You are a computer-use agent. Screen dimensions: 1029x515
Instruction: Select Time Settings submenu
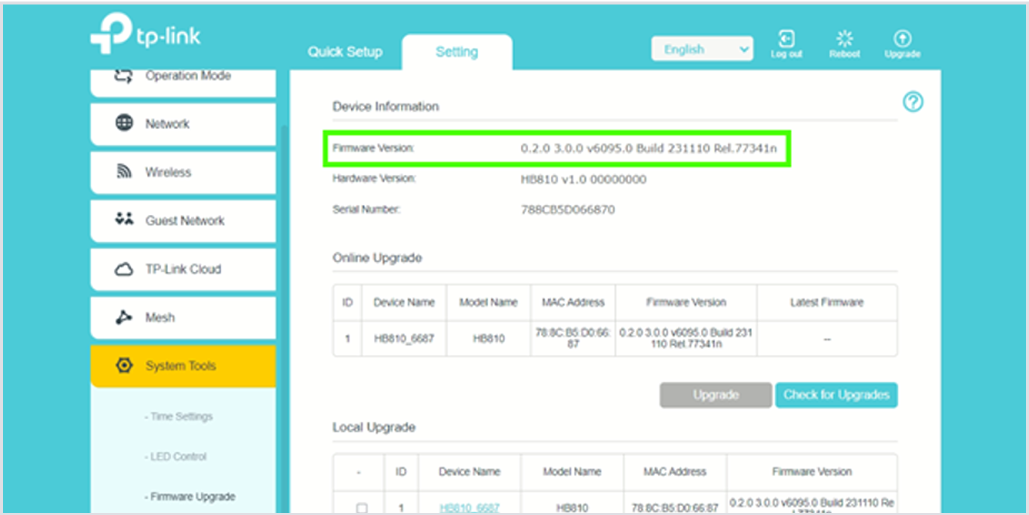click(178, 417)
